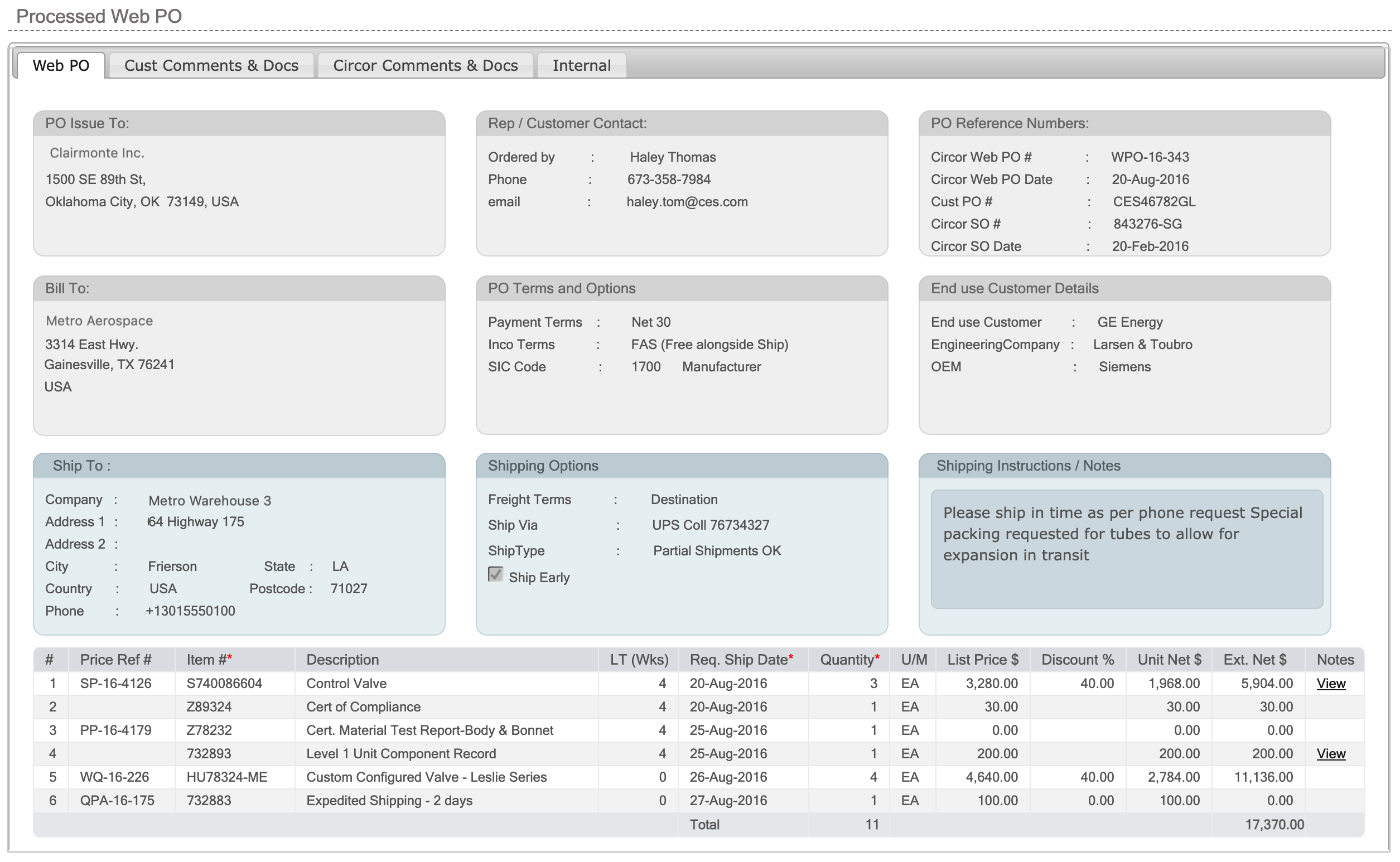Select ext net value 11,136.00
This screenshot has width=1400, height=862.
click(1263, 777)
